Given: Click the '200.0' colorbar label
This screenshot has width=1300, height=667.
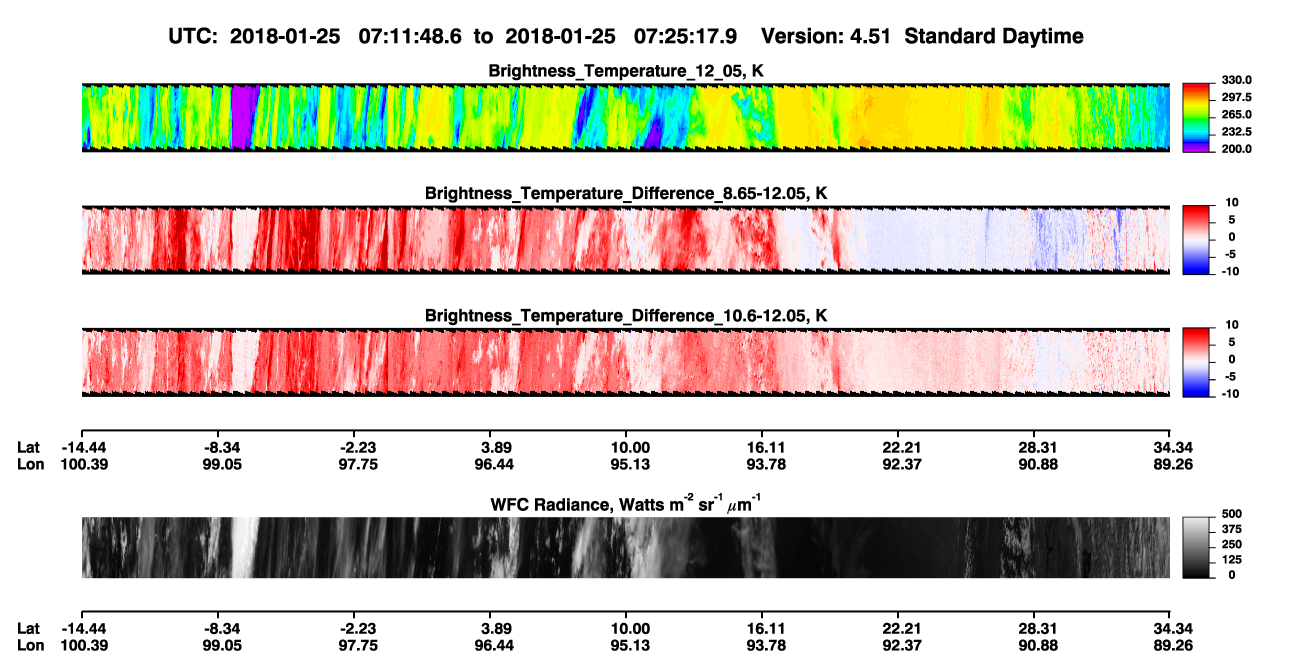Looking at the screenshot, I should click(x=1237, y=148).
